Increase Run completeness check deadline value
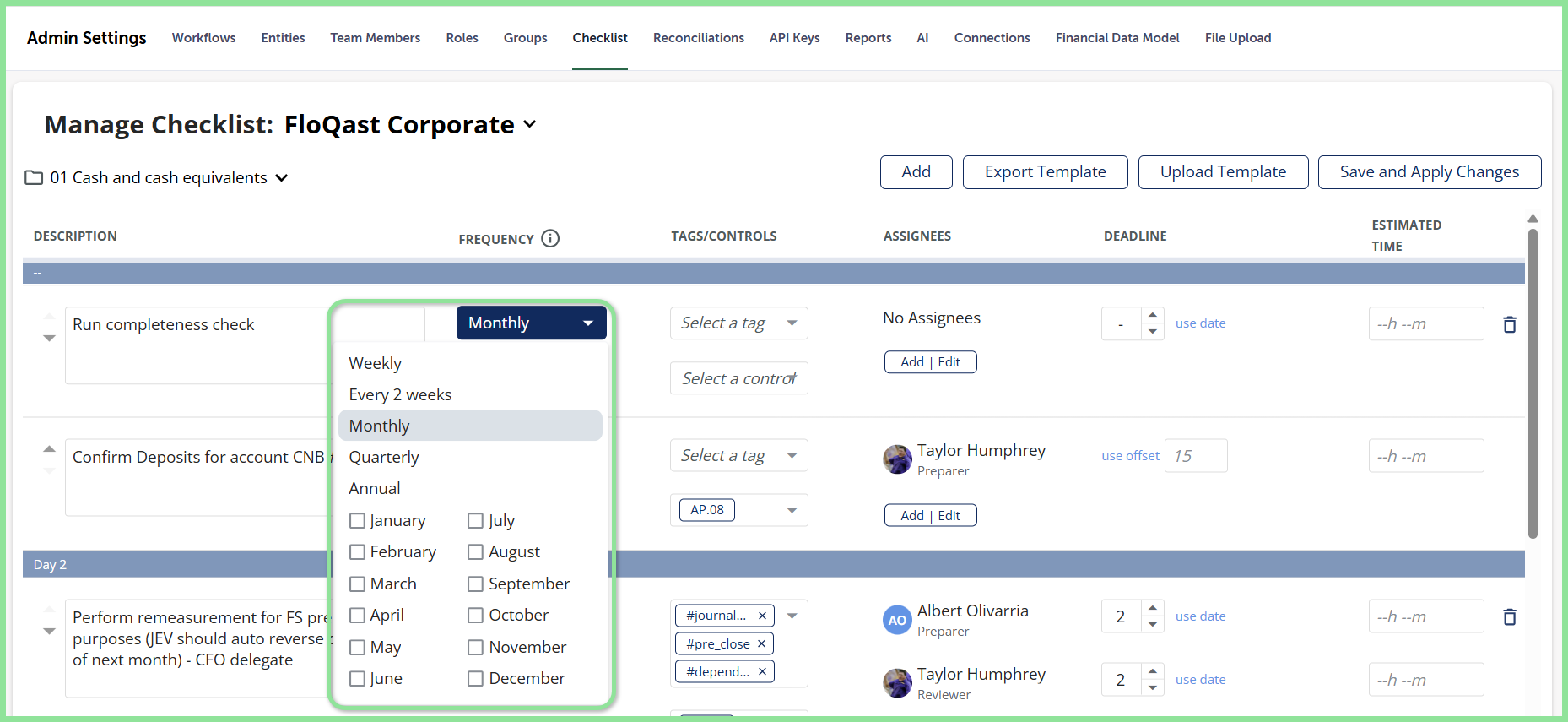Screen dimensions: 1568x722 [1153, 315]
